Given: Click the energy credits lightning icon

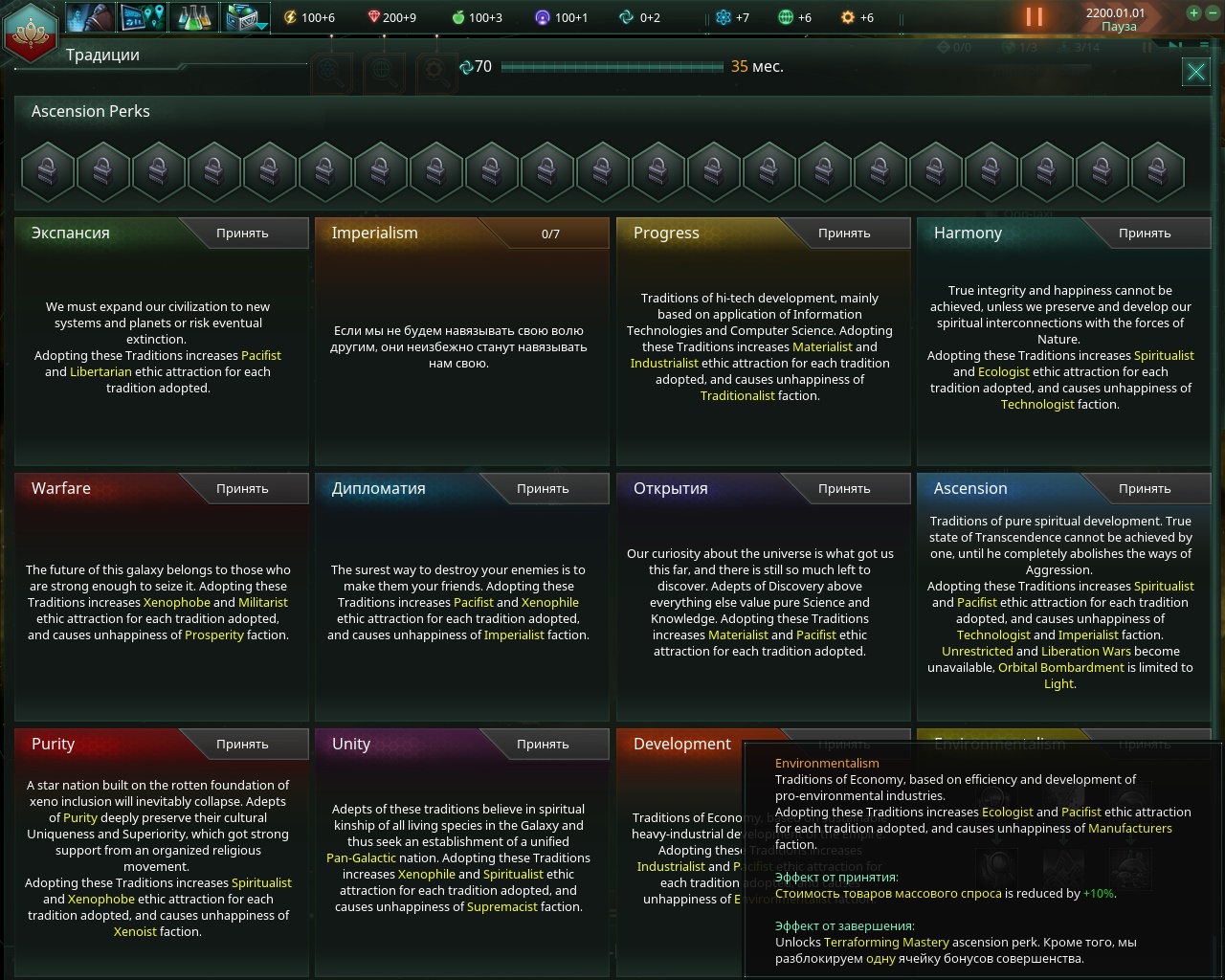Looking at the screenshot, I should pos(291,17).
